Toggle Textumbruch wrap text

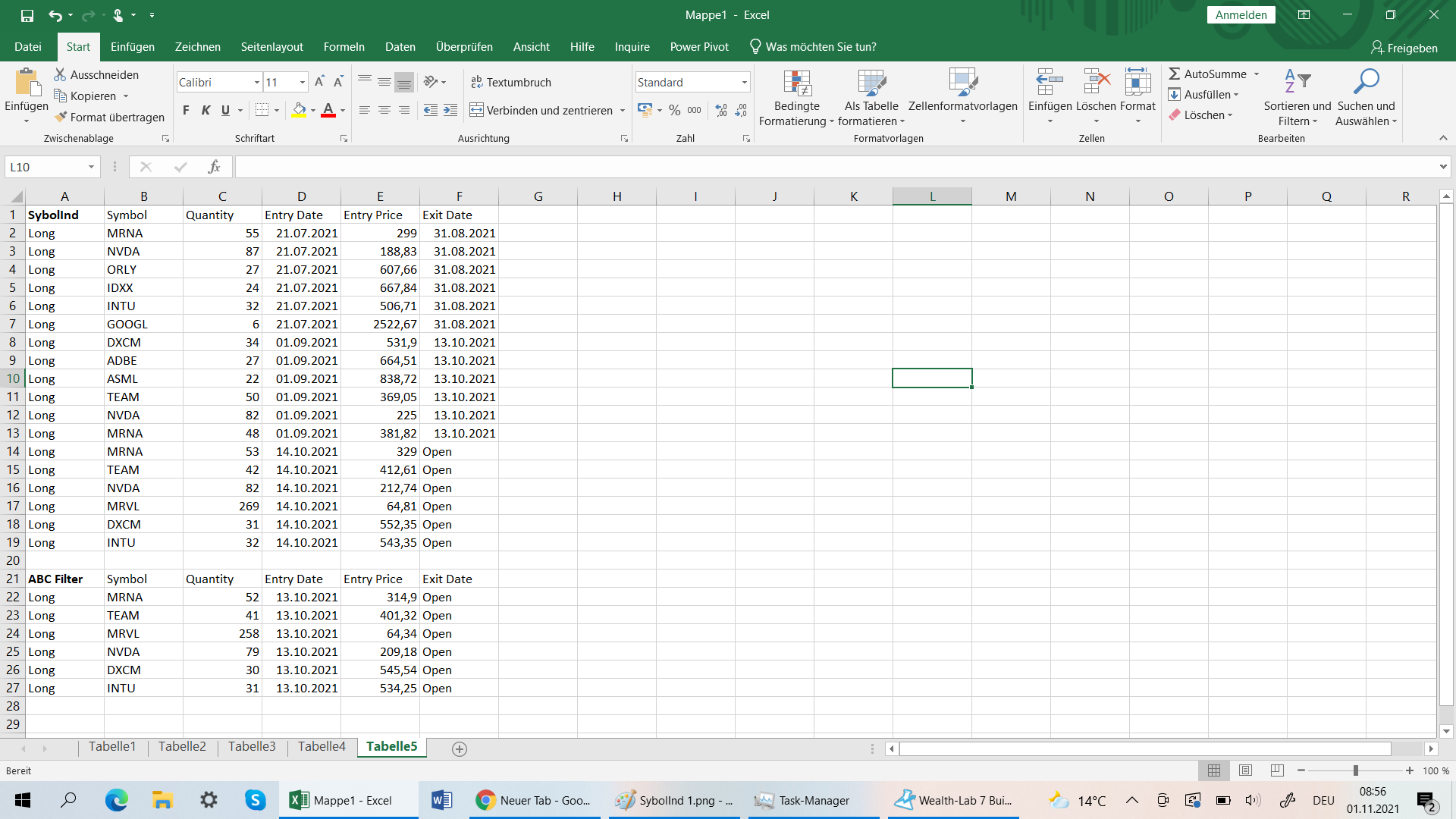(x=510, y=82)
